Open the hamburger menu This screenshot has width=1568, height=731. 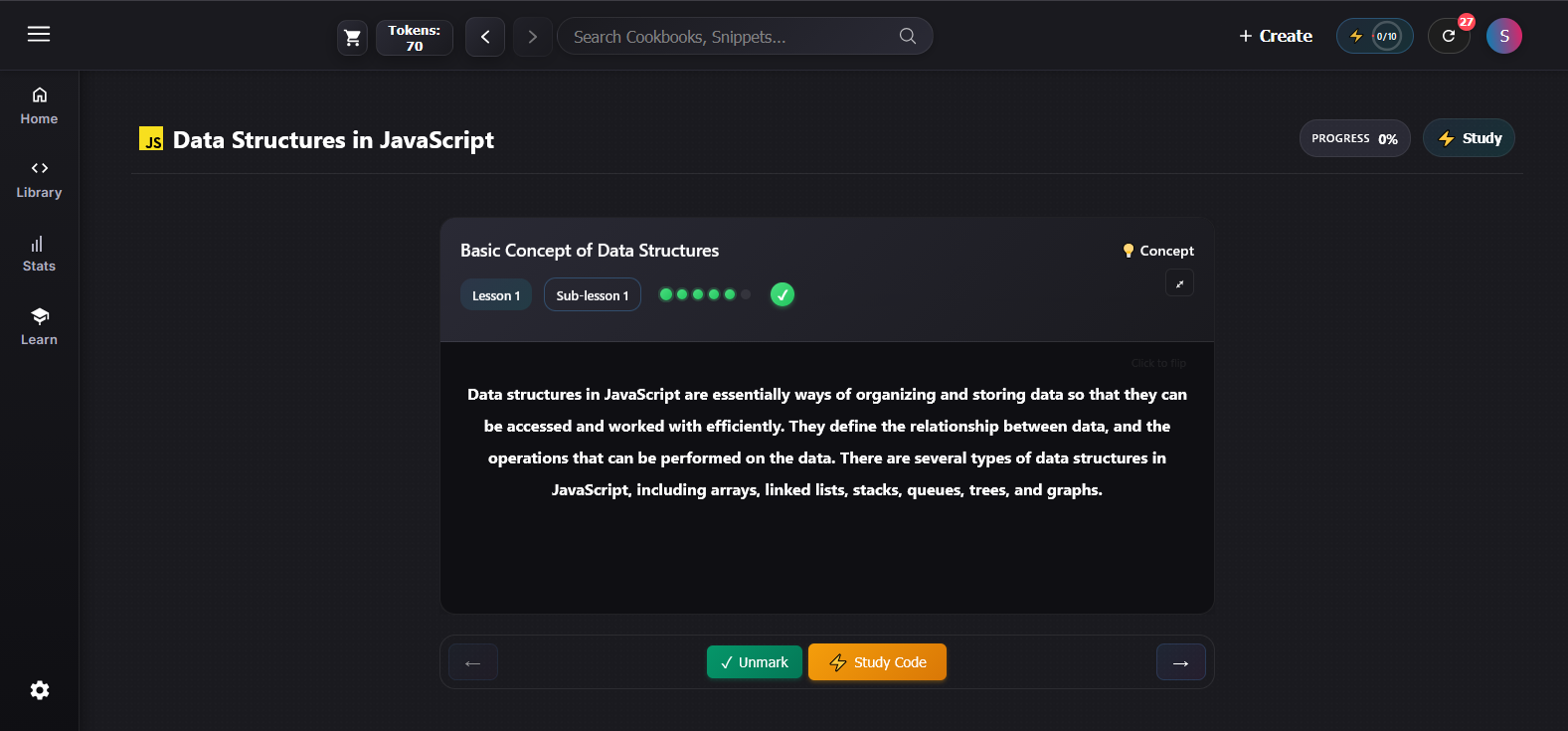[39, 35]
